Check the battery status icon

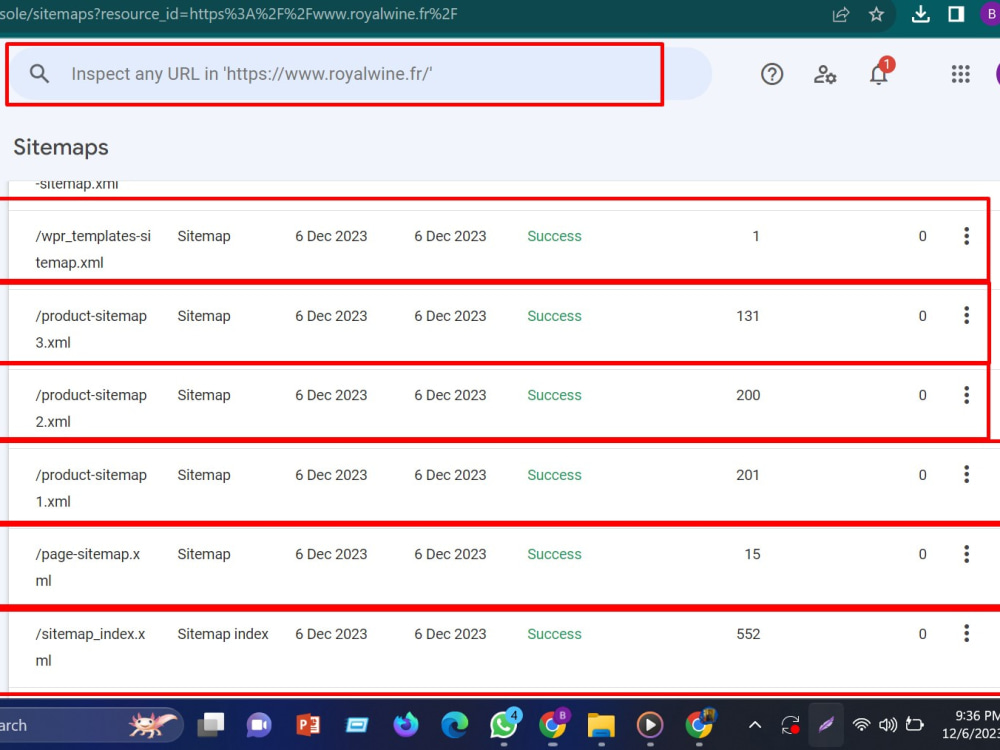tap(915, 724)
